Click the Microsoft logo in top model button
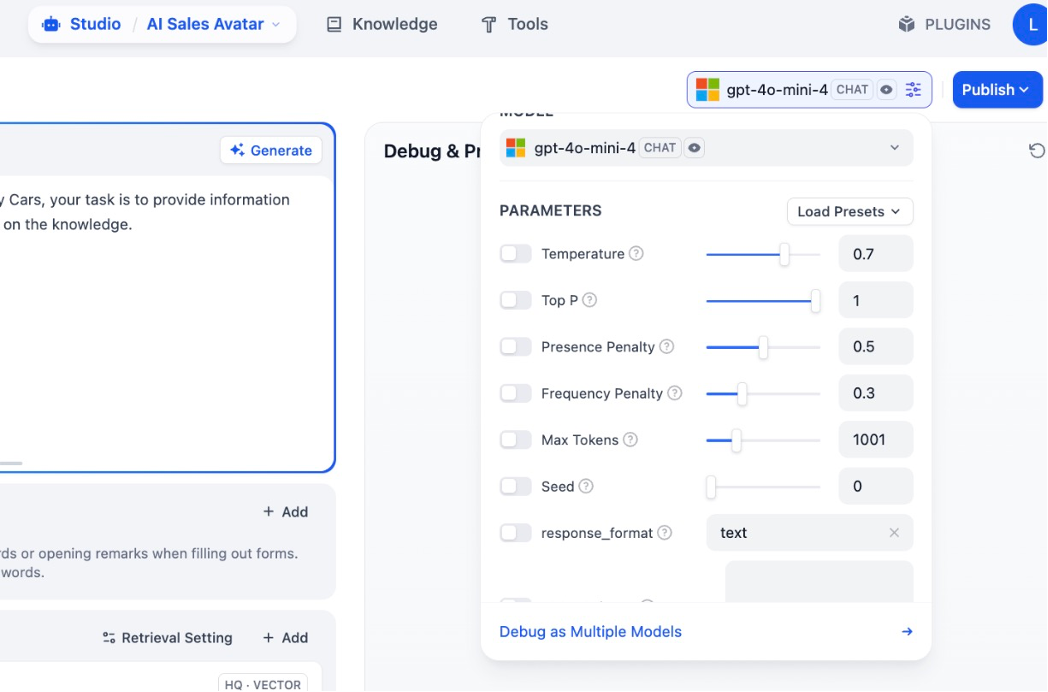The image size is (1048, 692). pyautogui.click(x=707, y=90)
